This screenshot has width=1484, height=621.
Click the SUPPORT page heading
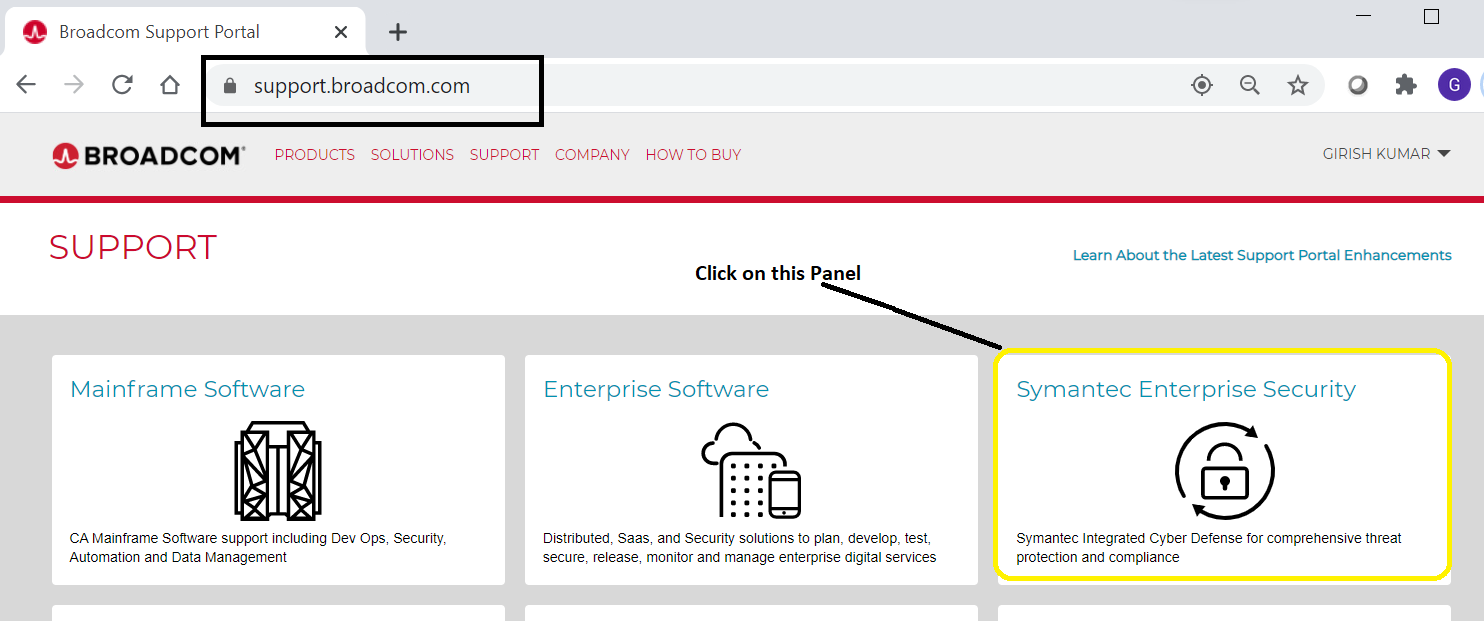point(133,248)
